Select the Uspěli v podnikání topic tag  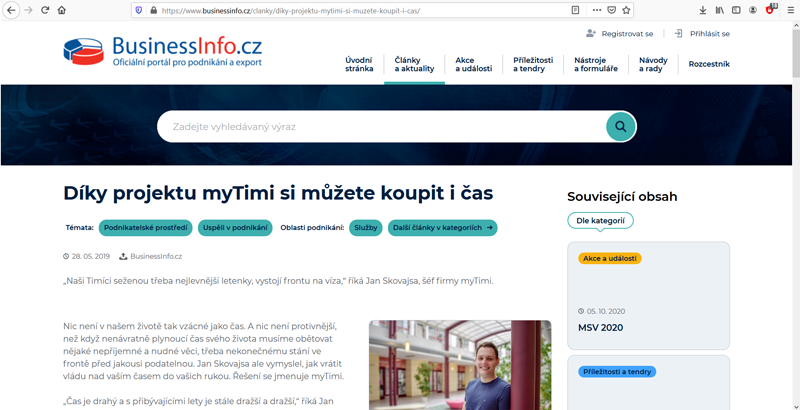[x=235, y=228]
